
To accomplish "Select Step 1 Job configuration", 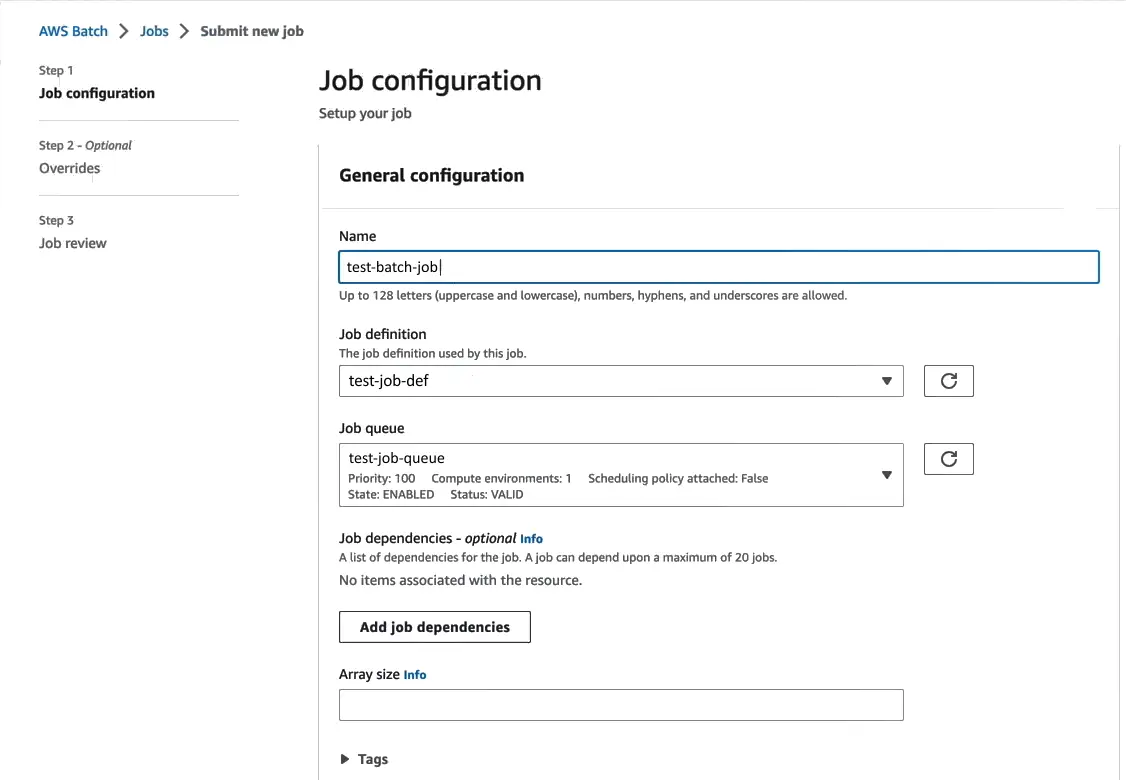I will 97,93.
